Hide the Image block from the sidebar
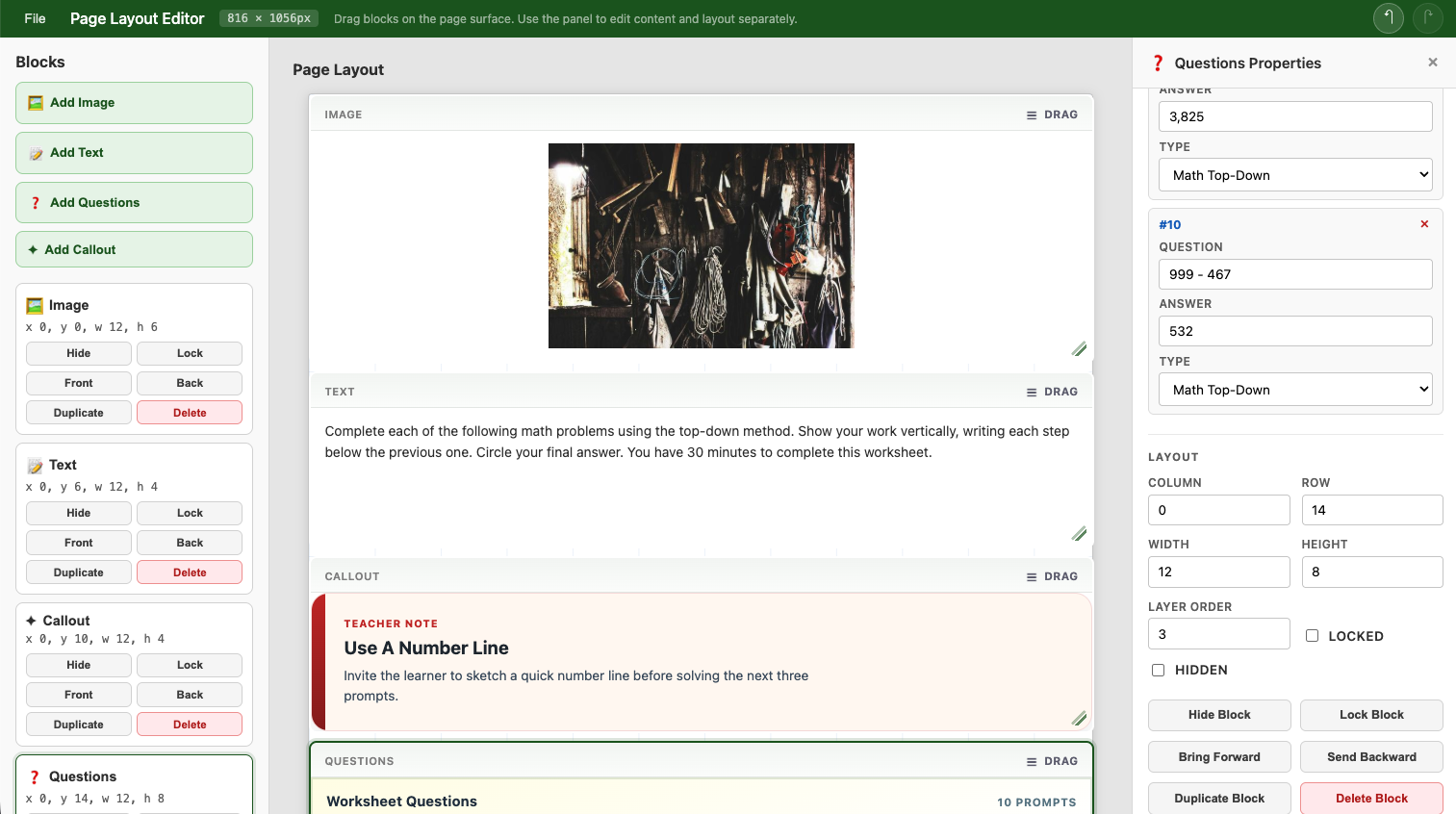This screenshot has width=1456, height=814. (78, 353)
